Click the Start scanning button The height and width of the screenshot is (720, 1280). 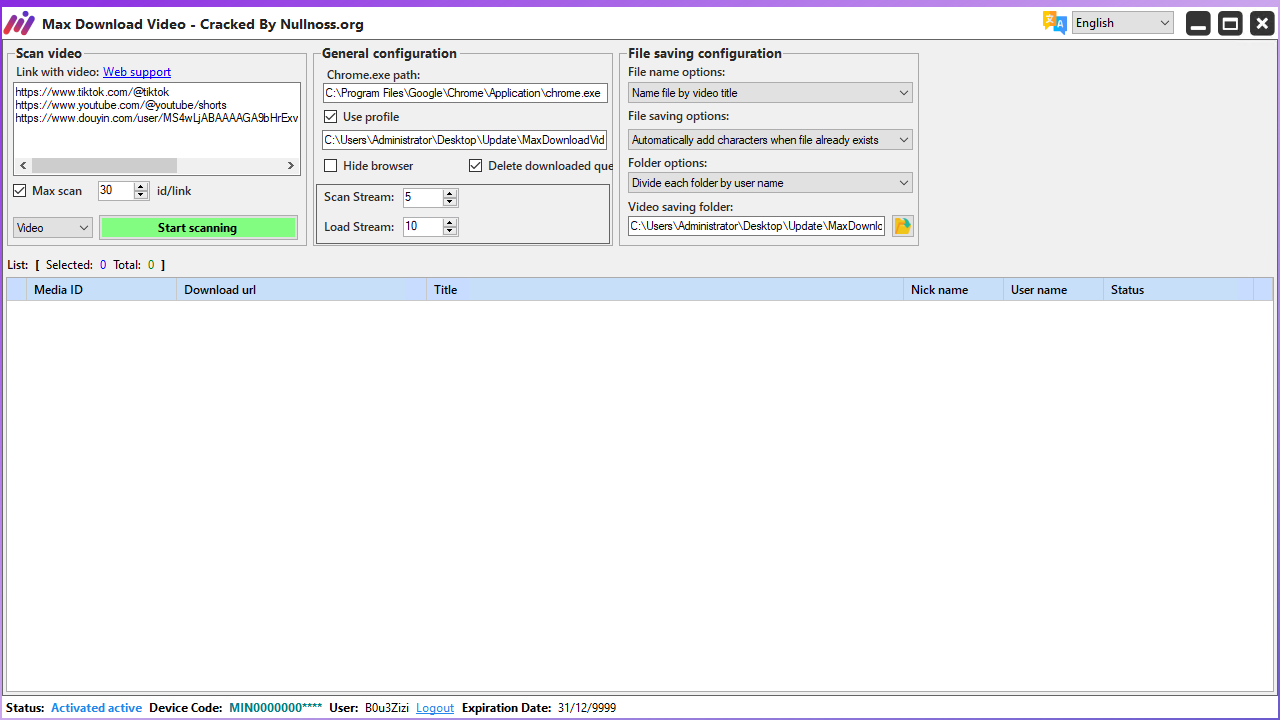click(x=198, y=228)
